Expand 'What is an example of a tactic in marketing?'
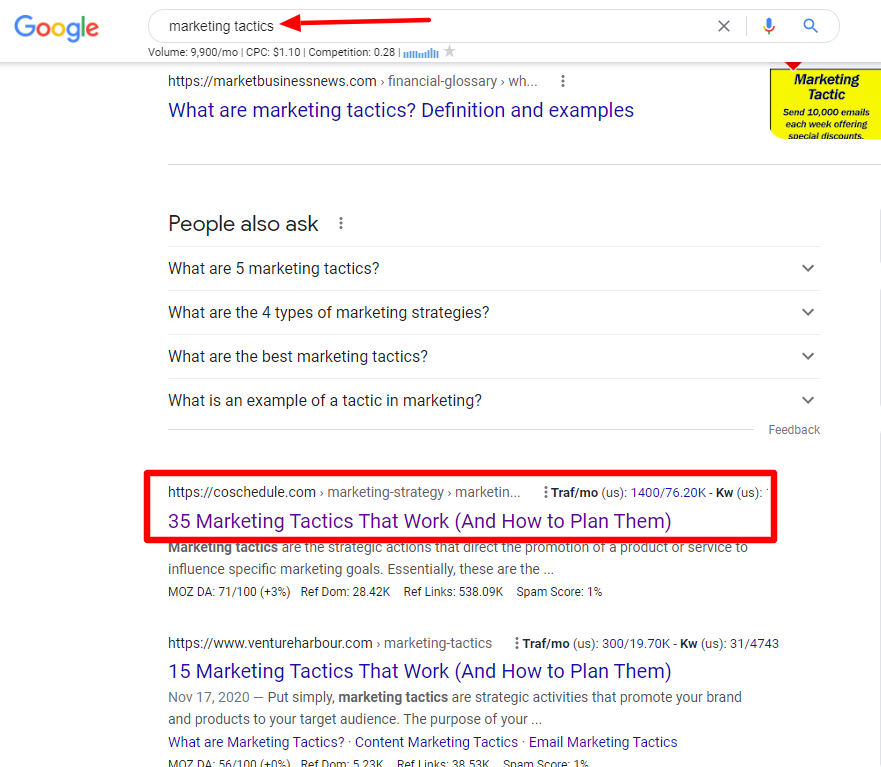Screen dimensions: 881x767 click(x=494, y=401)
